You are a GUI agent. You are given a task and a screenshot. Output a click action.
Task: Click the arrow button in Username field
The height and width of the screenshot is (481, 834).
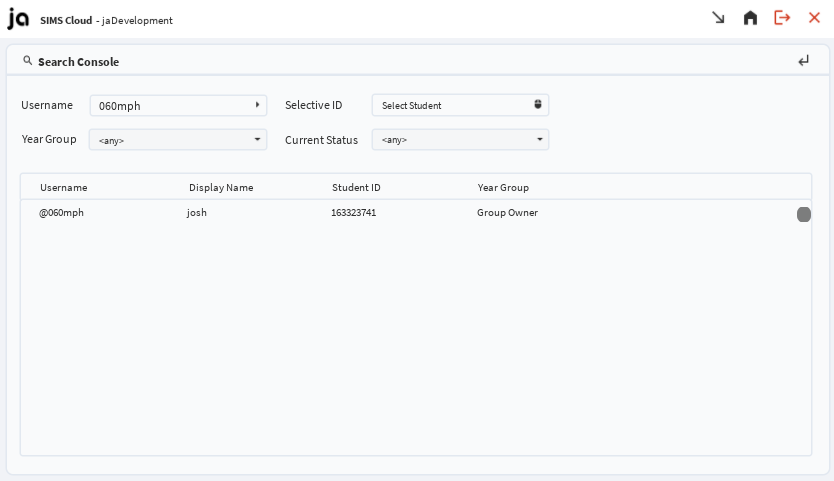(257, 105)
